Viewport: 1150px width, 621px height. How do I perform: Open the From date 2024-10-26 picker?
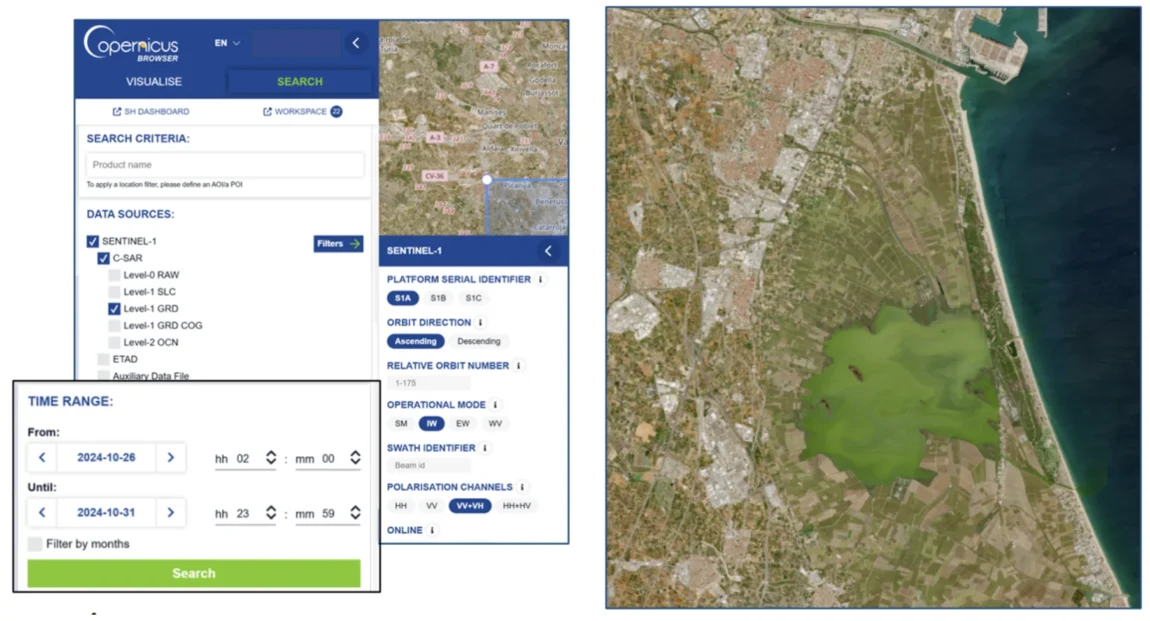(106, 458)
